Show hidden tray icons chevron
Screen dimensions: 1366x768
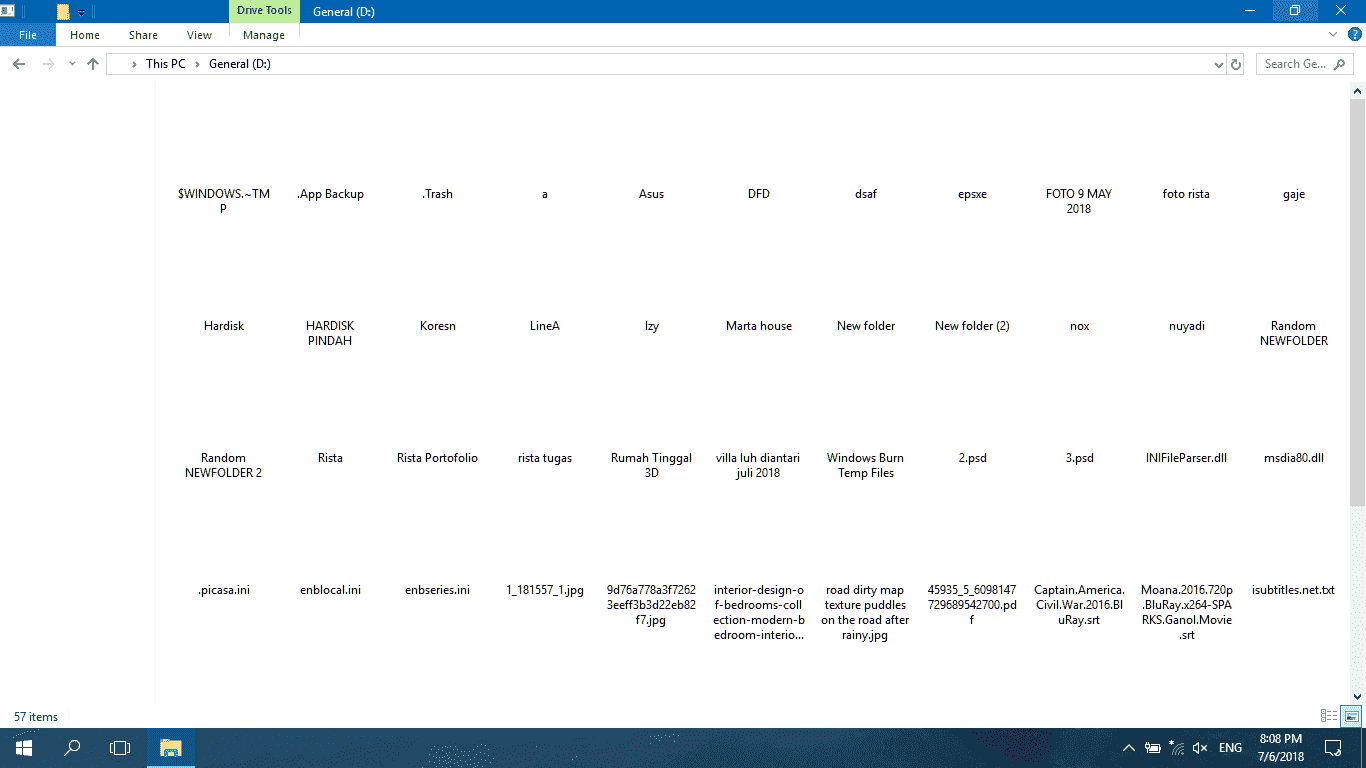click(x=1129, y=748)
